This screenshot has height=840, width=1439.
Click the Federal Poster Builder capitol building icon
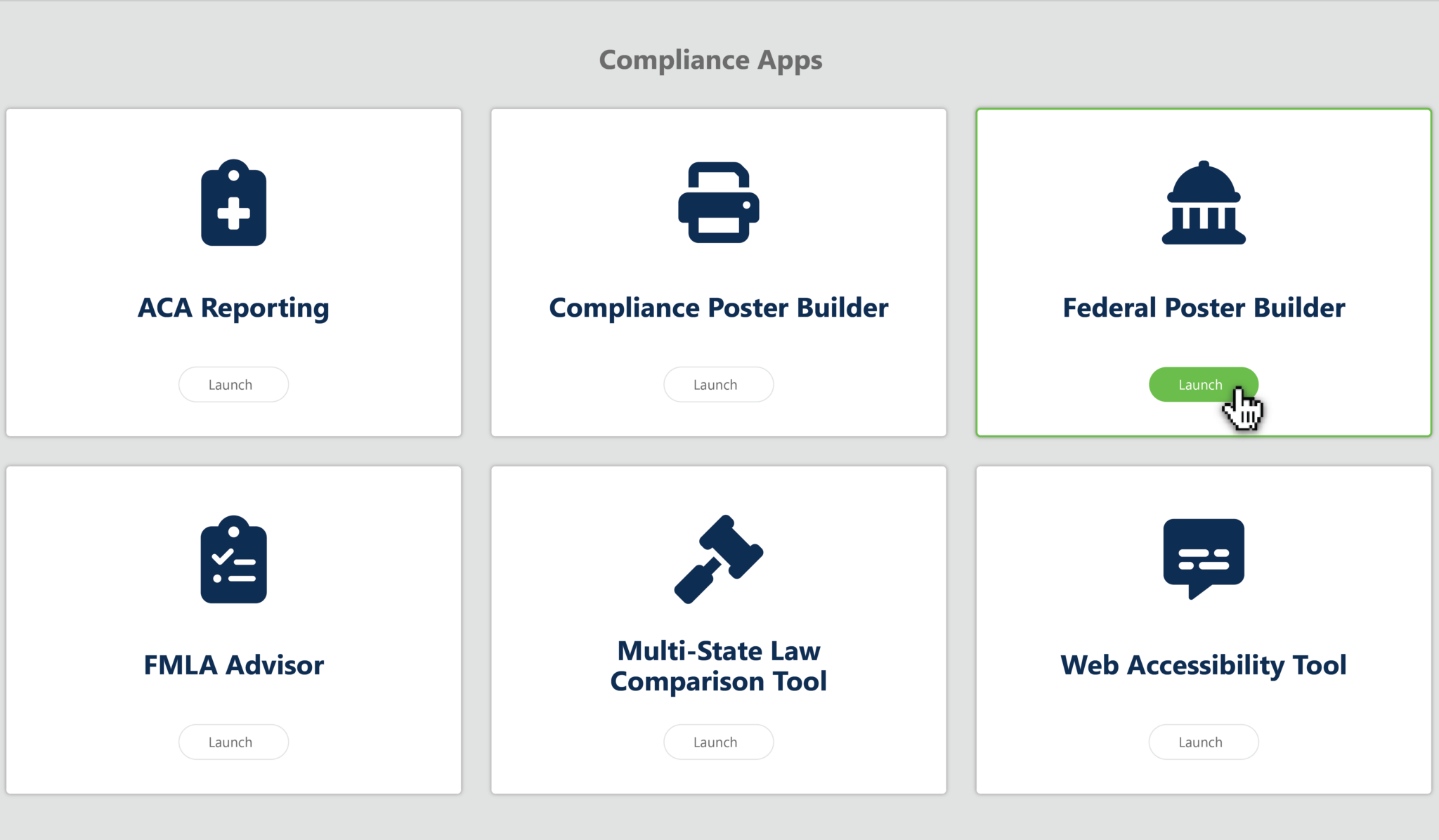tap(1204, 203)
